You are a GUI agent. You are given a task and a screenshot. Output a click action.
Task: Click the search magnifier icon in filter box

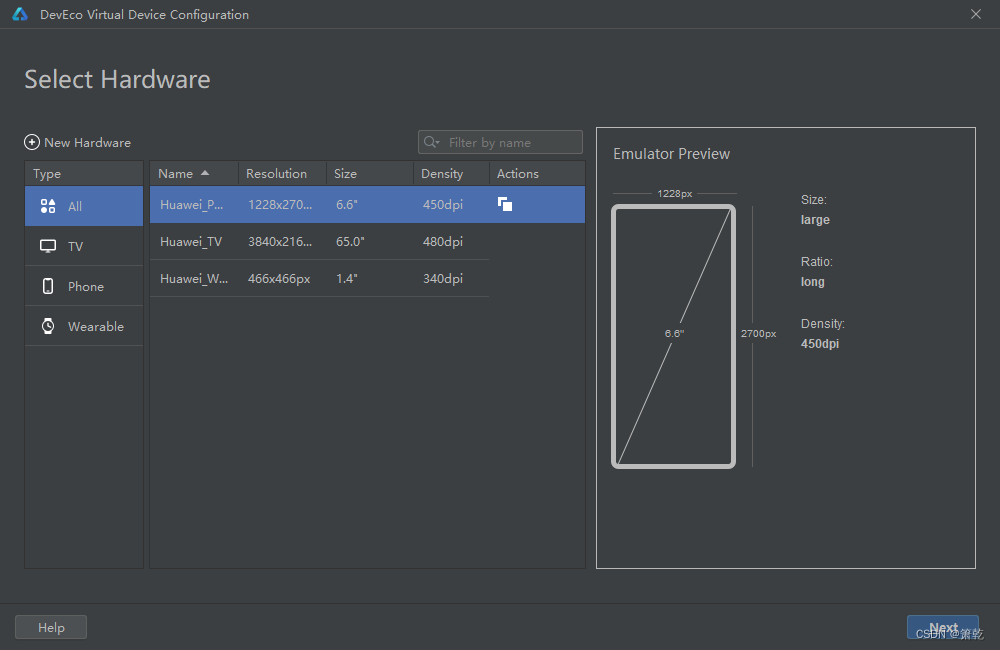tap(432, 142)
